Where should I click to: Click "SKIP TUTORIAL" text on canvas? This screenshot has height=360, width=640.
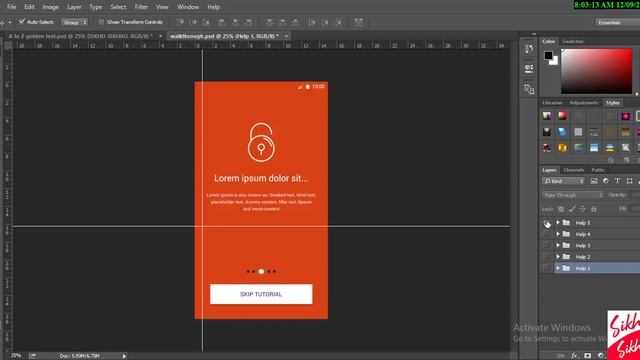coord(261,294)
